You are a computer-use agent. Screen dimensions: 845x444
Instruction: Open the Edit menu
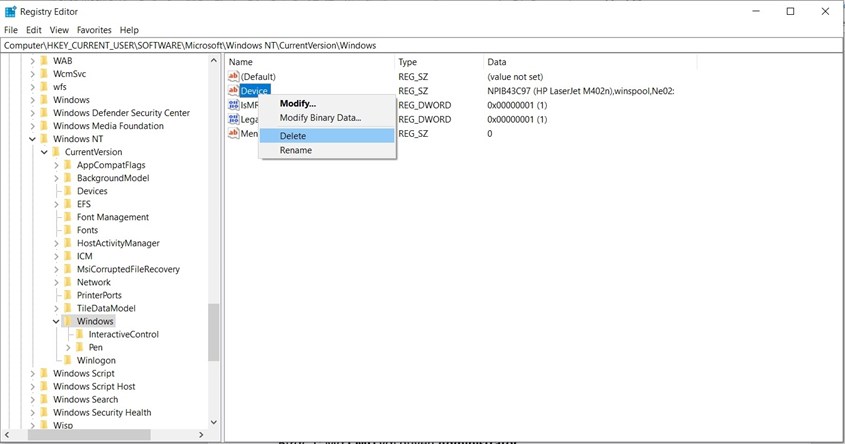click(x=33, y=30)
